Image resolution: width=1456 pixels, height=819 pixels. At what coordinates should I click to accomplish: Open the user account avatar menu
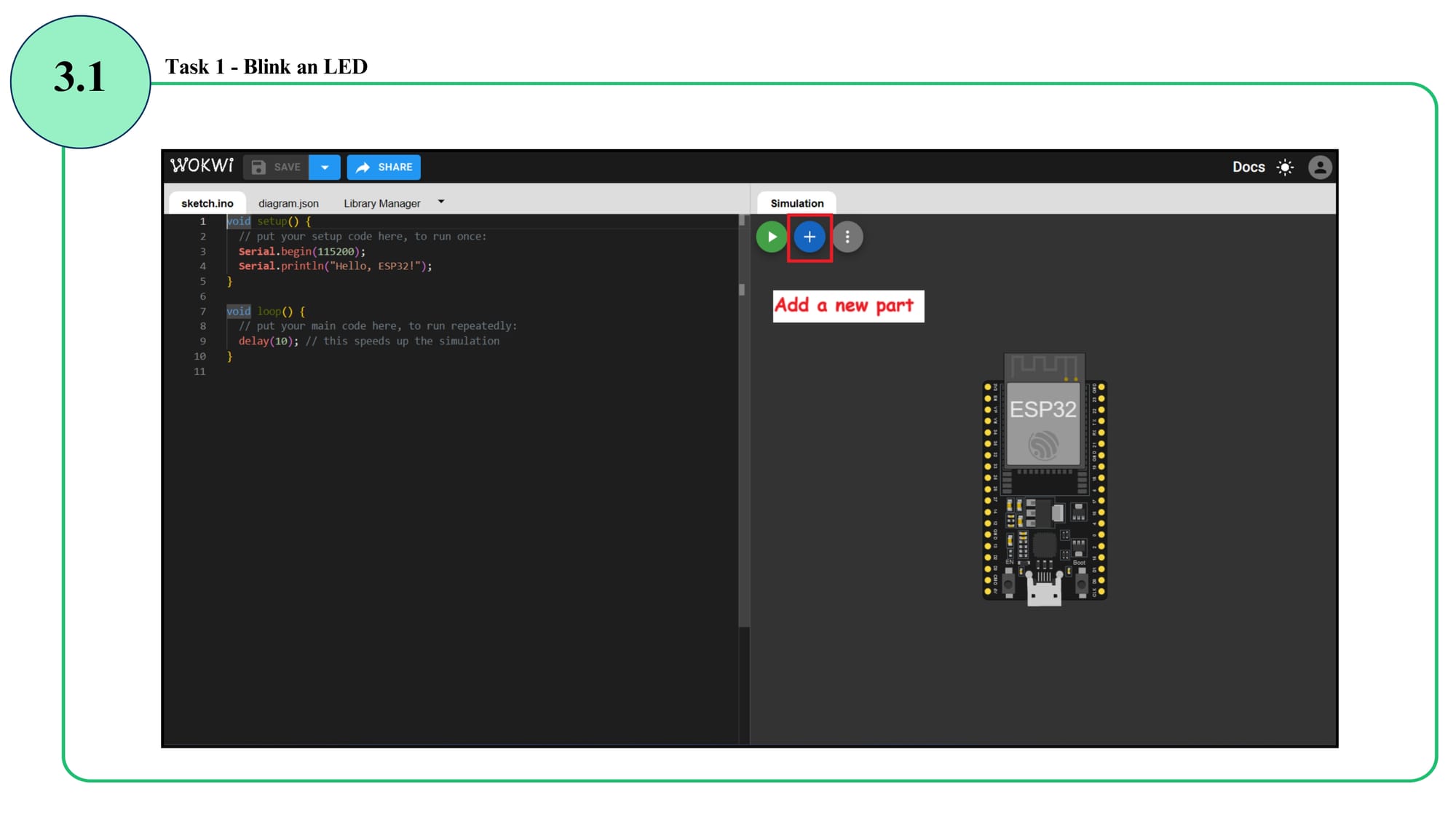tap(1320, 167)
